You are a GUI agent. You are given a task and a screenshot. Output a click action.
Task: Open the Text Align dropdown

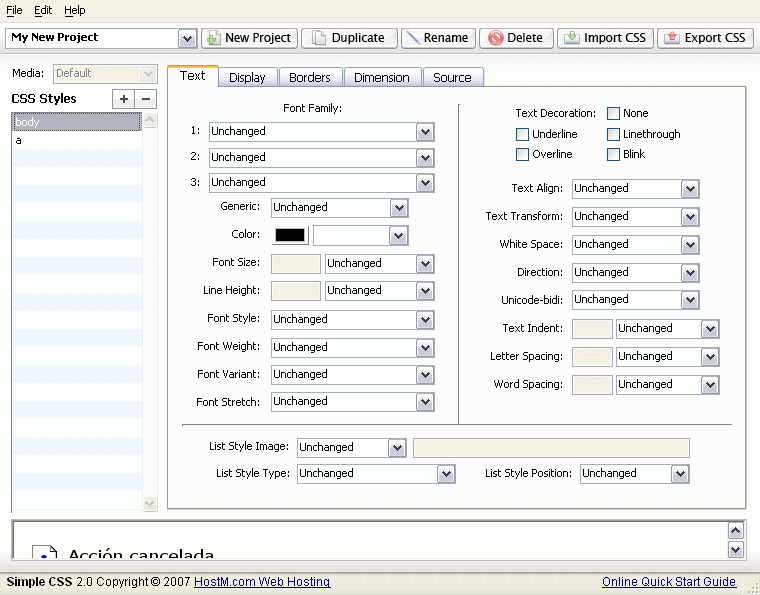(690, 189)
